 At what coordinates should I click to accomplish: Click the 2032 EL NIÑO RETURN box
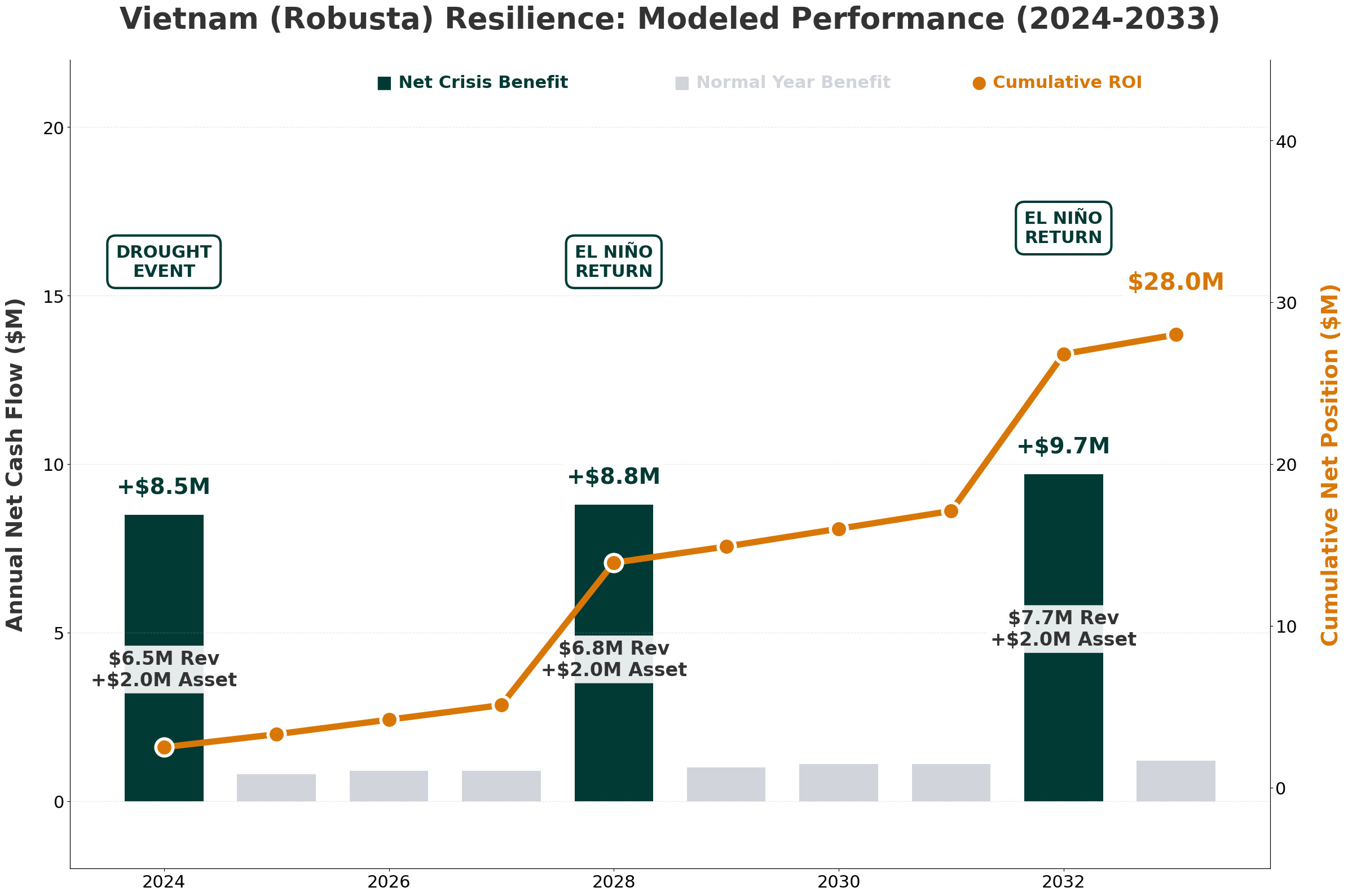click(1063, 228)
